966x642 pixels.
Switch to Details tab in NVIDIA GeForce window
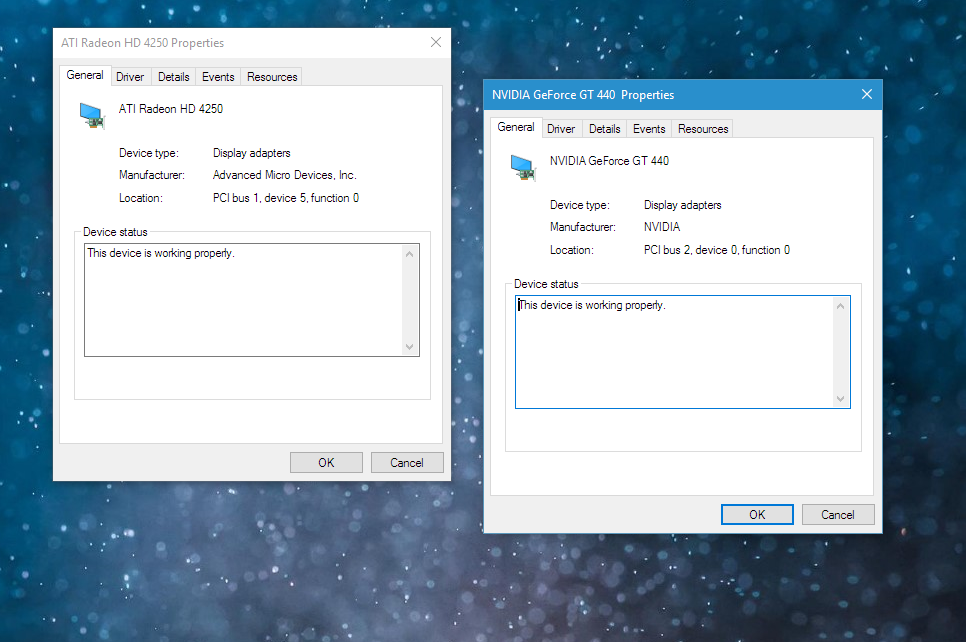(604, 129)
